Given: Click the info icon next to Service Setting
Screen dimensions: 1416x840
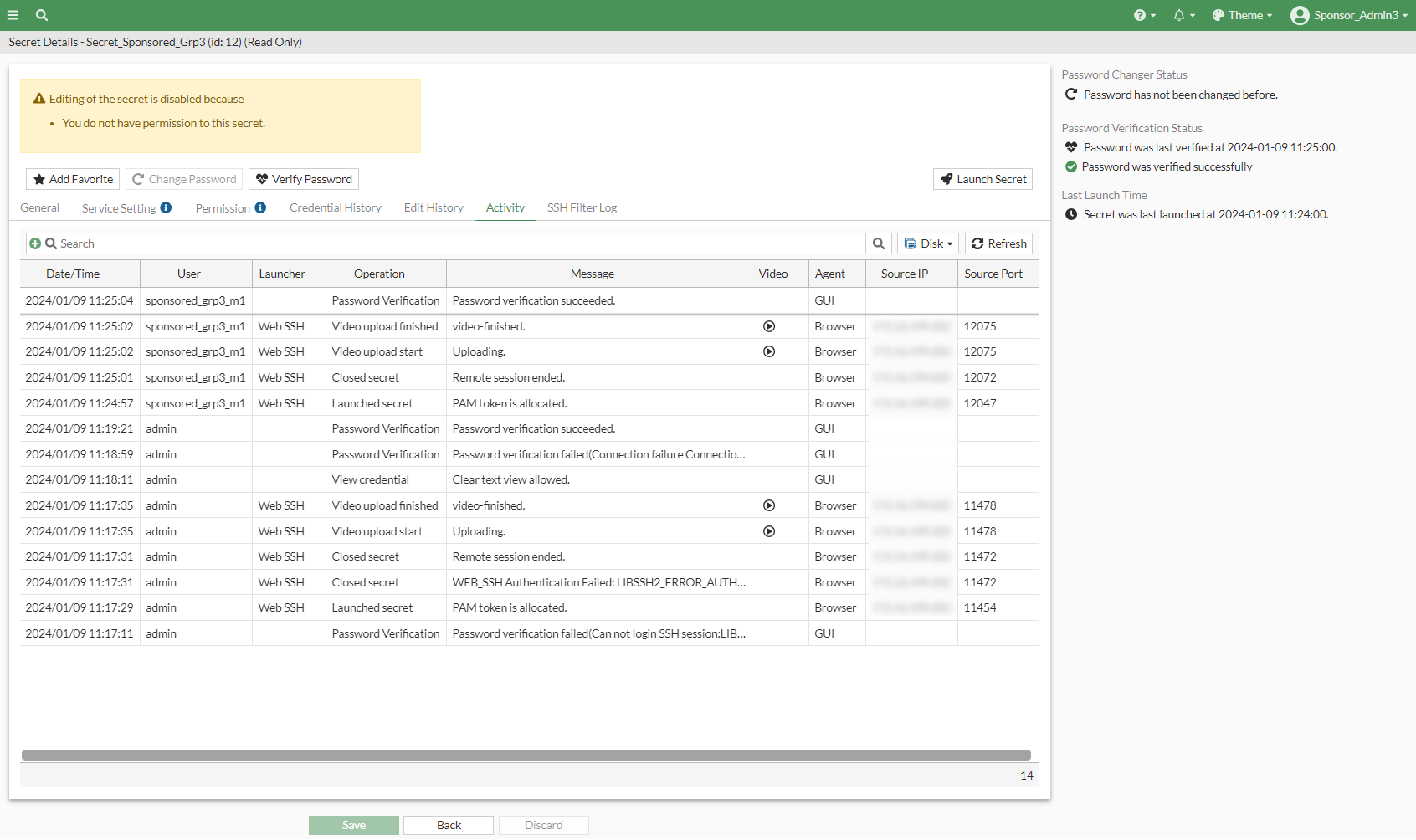Looking at the screenshot, I should pyautogui.click(x=166, y=207).
